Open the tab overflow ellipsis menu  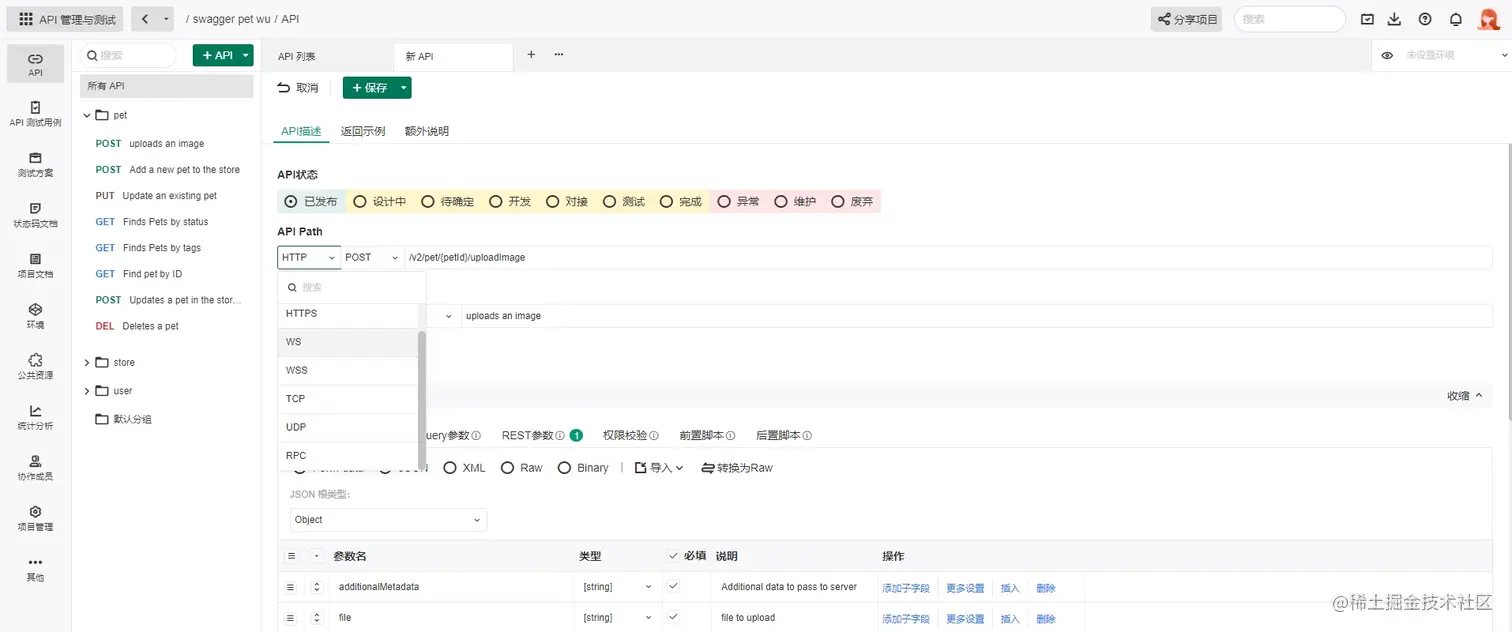coord(558,55)
